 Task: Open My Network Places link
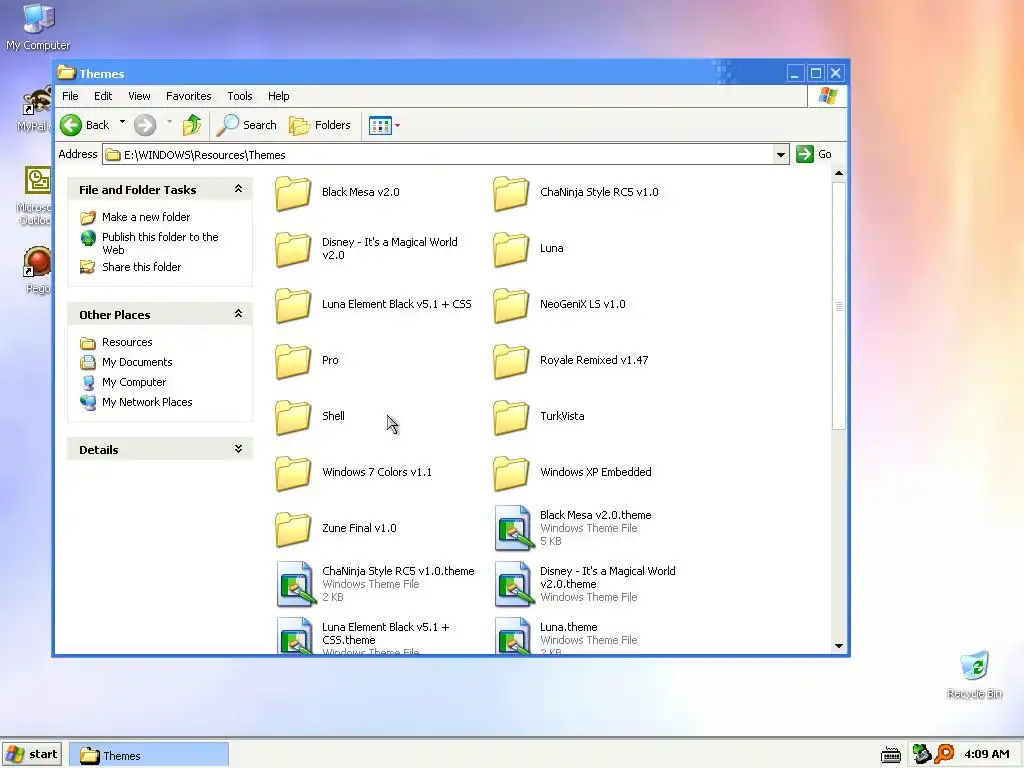[147, 402]
